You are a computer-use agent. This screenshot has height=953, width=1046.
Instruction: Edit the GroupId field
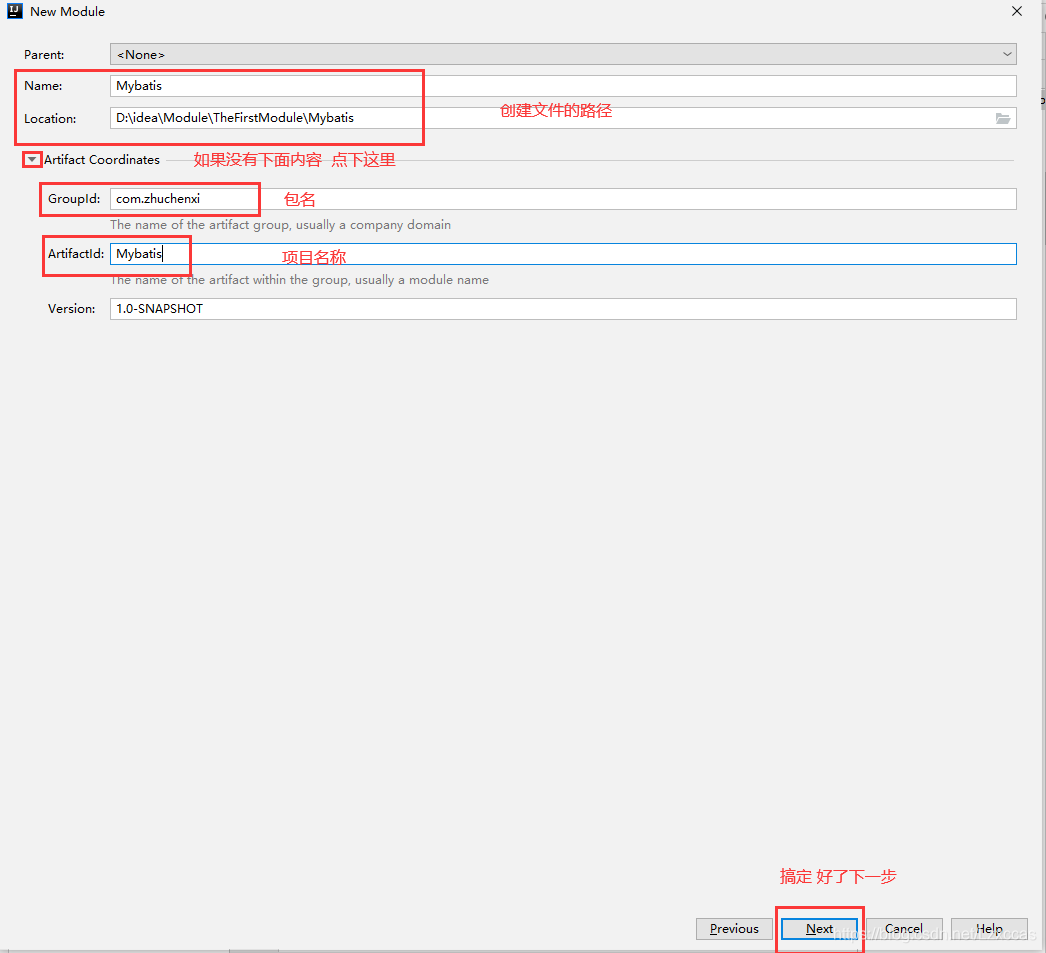click(563, 199)
